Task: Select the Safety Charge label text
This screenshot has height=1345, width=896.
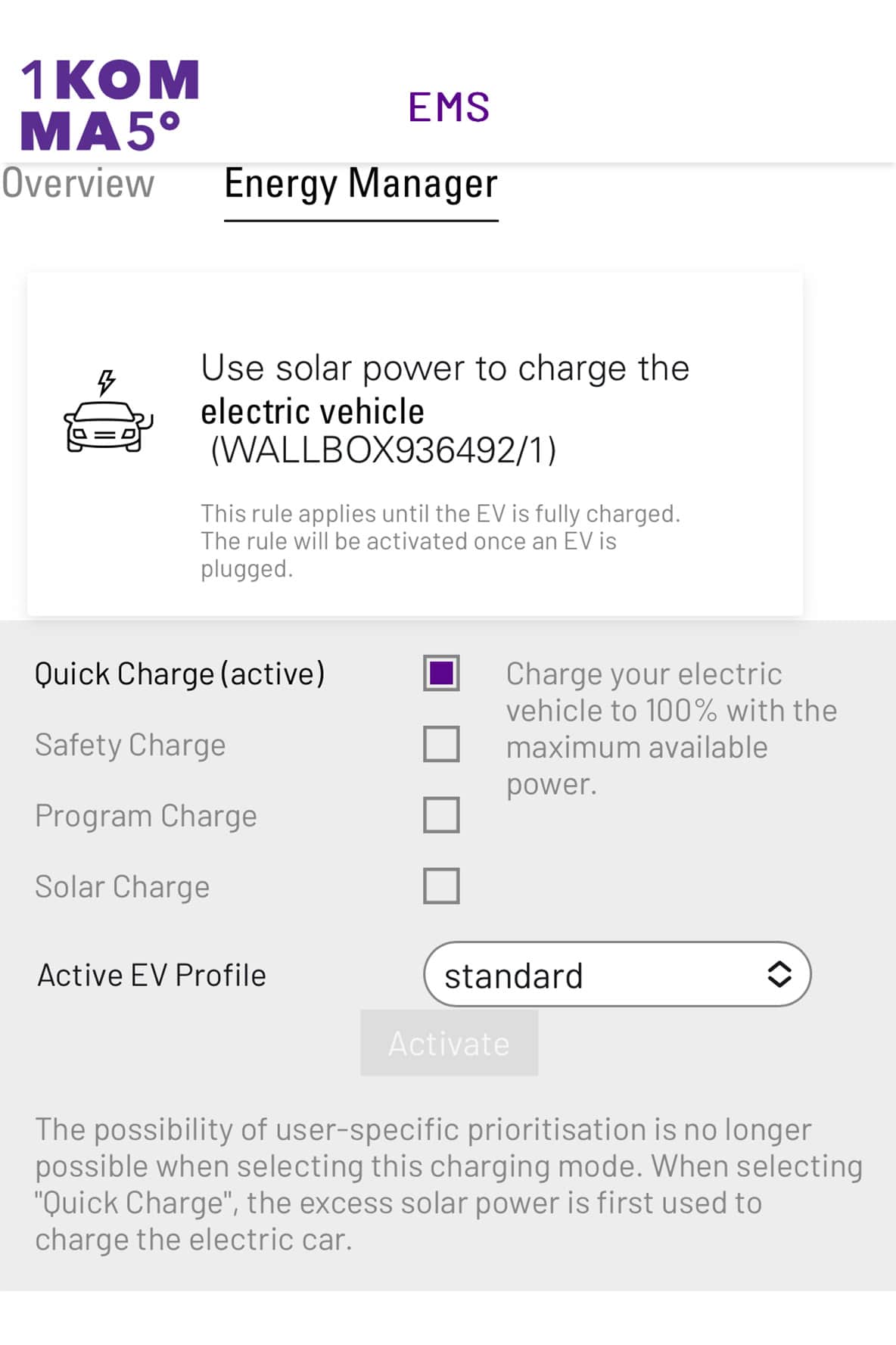Action: pos(130,745)
